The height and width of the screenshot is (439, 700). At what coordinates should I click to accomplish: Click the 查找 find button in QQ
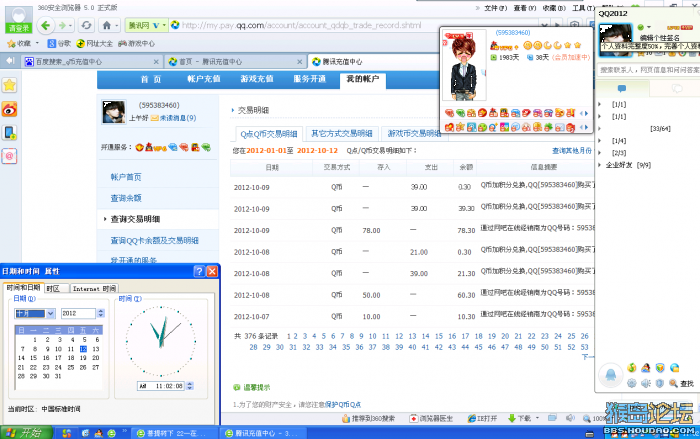682,383
